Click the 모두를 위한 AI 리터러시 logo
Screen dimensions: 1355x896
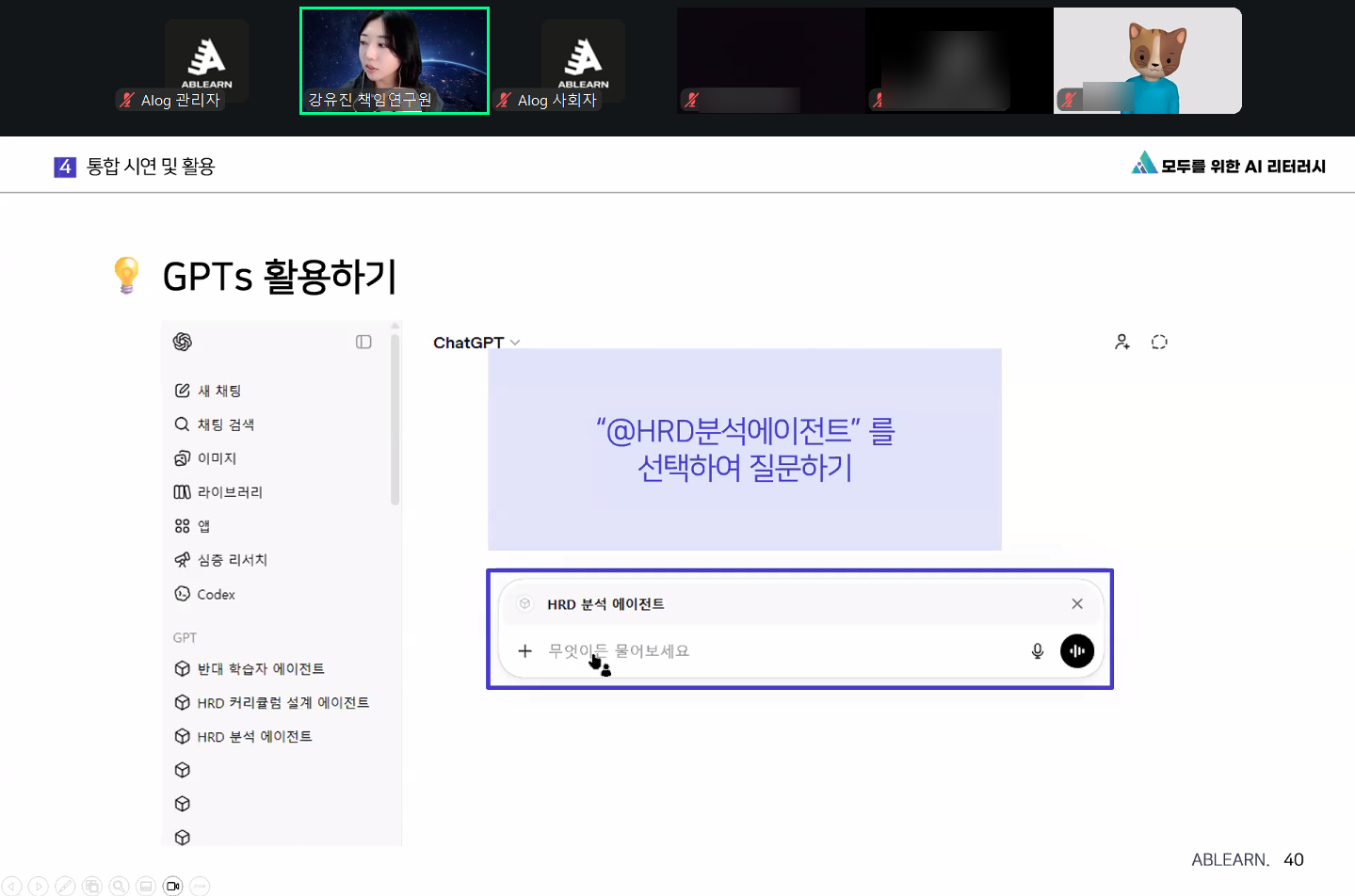pyautogui.click(x=1229, y=165)
